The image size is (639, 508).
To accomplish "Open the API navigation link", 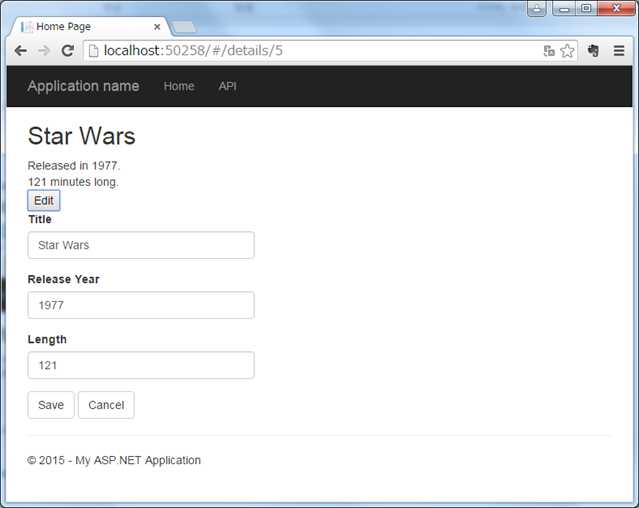I will (x=227, y=86).
